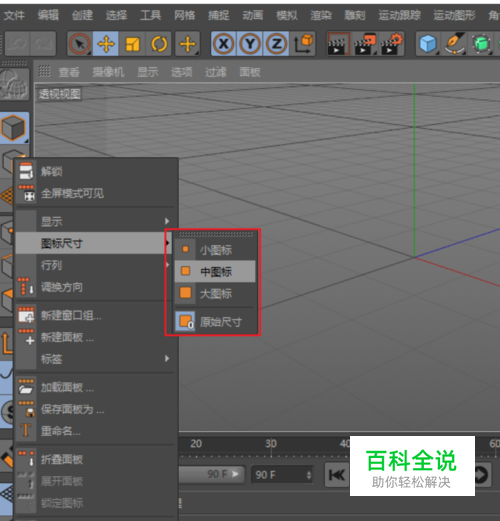Image resolution: width=500 pixels, height=521 pixels.
Task: Open the 网格 menu
Action: 185,15
